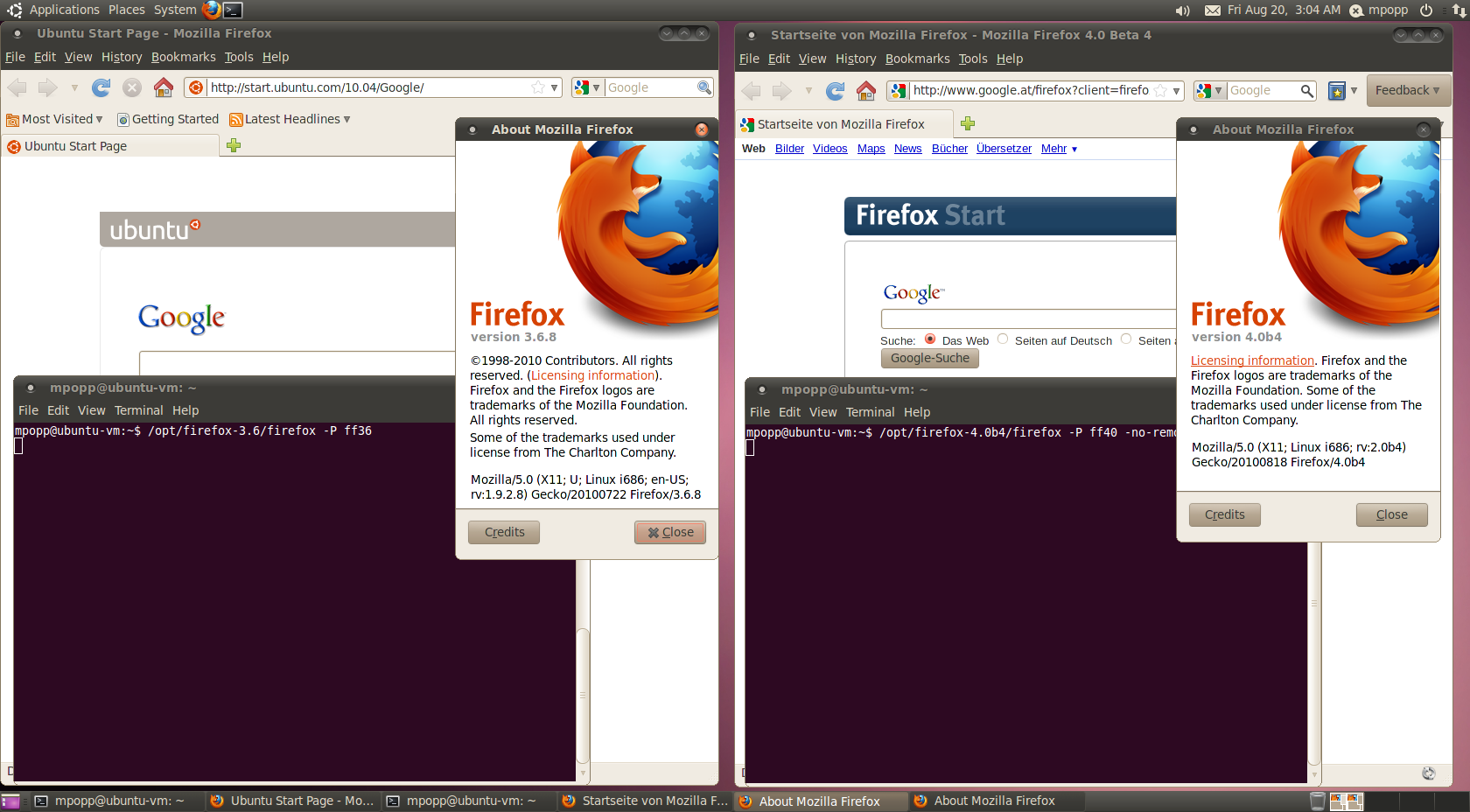The height and width of the screenshot is (812, 1470).
Task: Reload page in Firefox 3.6 window
Action: pos(101,87)
